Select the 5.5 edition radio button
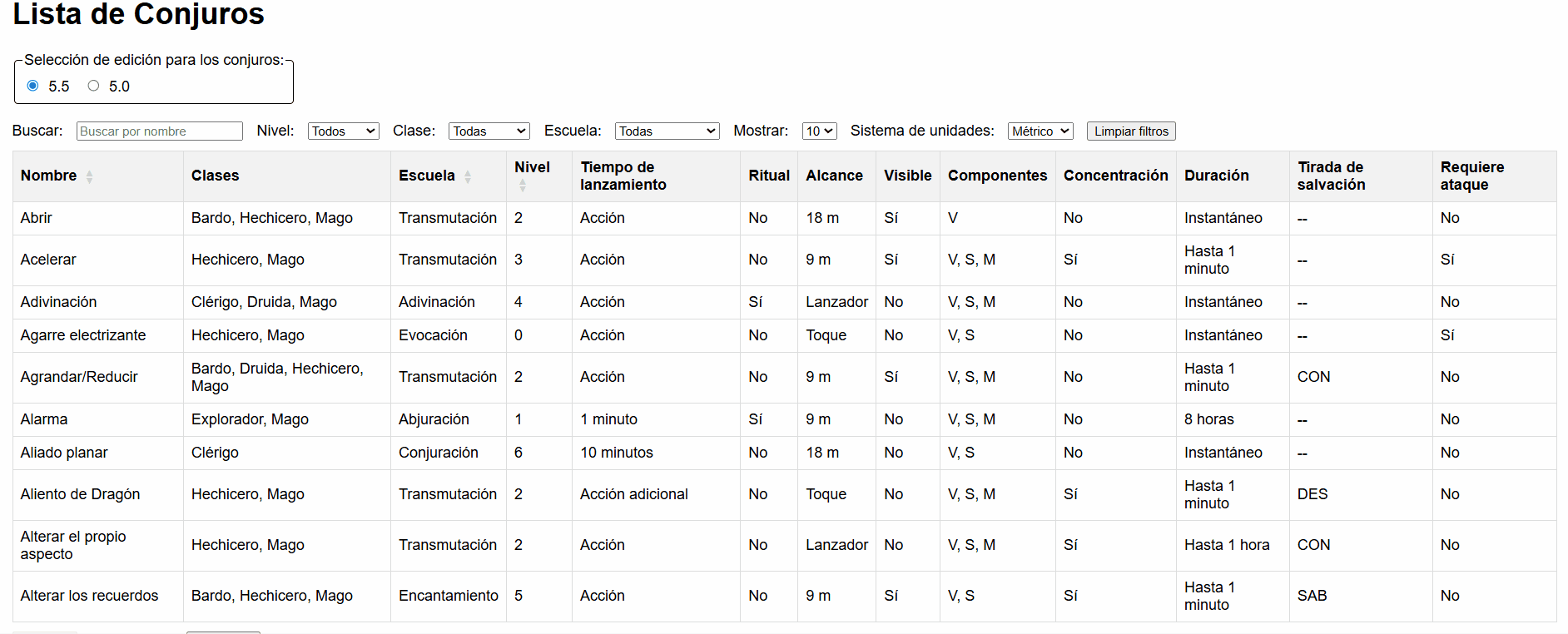1568x634 pixels. pyautogui.click(x=33, y=86)
